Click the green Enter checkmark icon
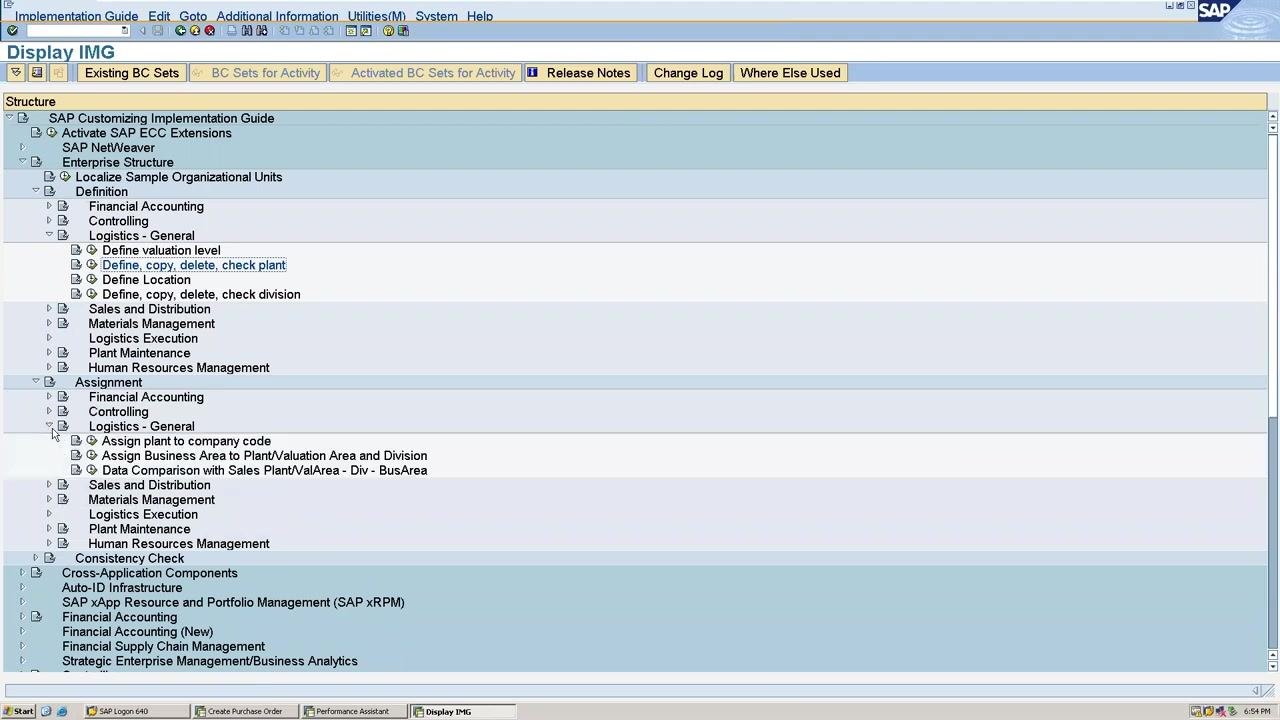This screenshot has width=1280, height=720. point(12,31)
